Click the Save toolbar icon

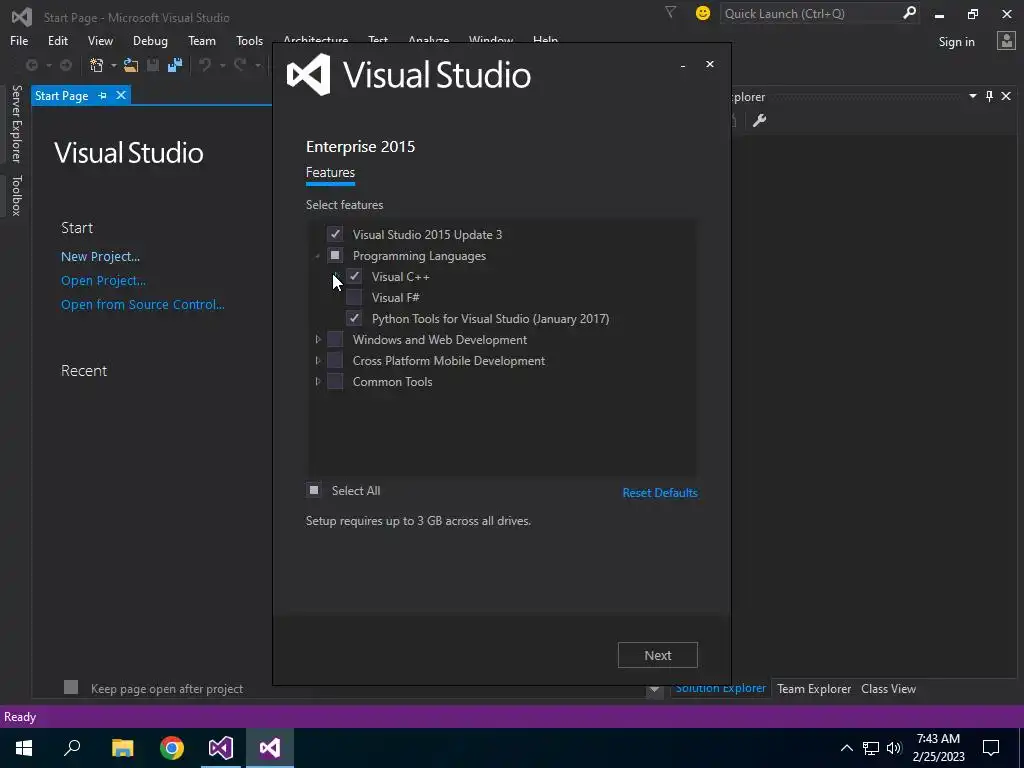[x=153, y=65]
